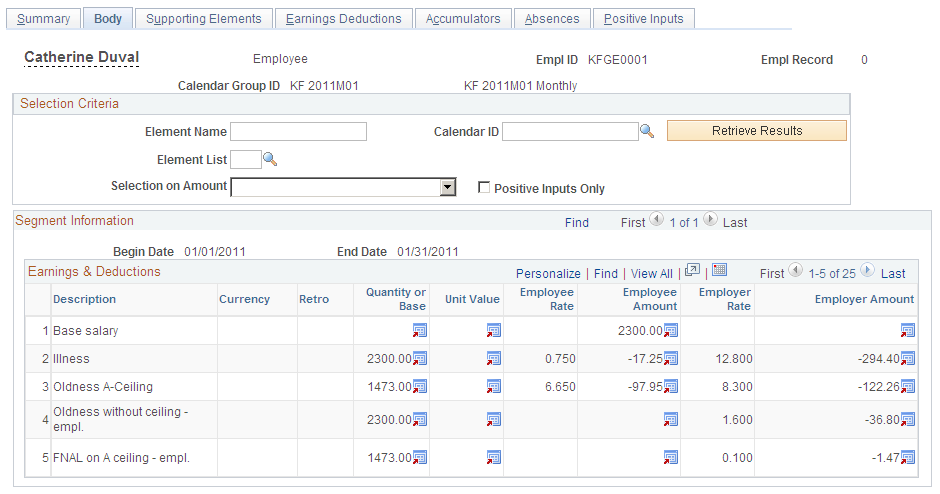Open detail icon beside Base salary 2300.00 amount
The height and width of the screenshot is (494, 940).
pos(671,330)
